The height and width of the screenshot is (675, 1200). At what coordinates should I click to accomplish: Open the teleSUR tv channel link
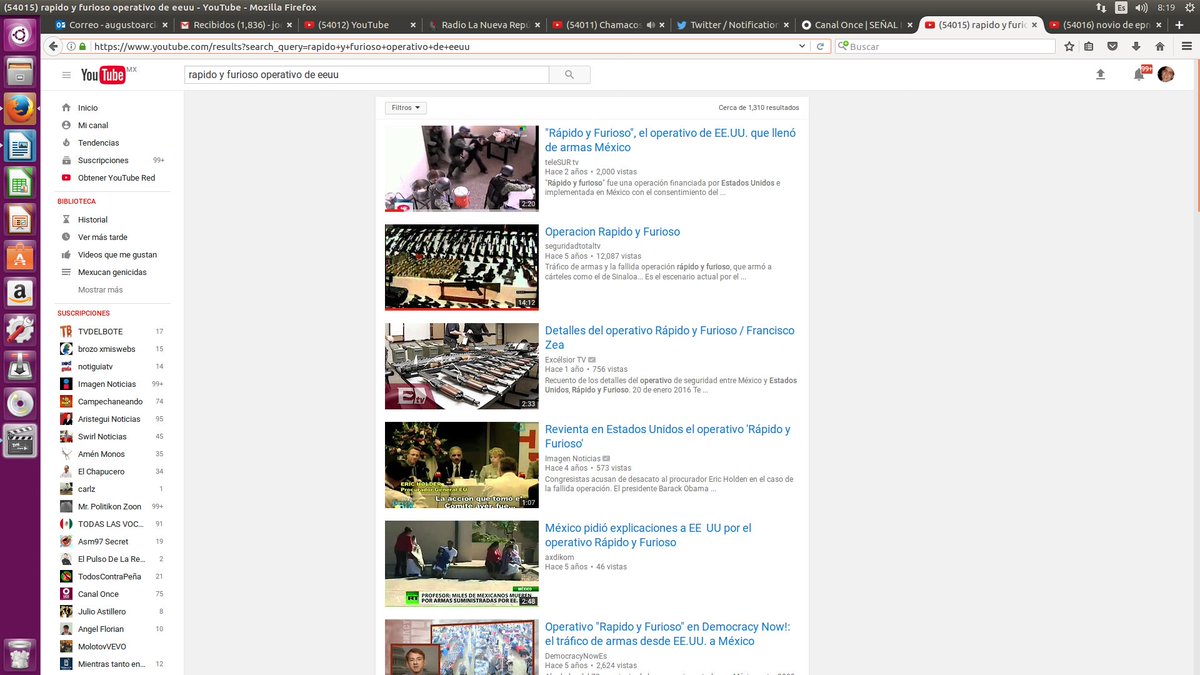[562, 162]
